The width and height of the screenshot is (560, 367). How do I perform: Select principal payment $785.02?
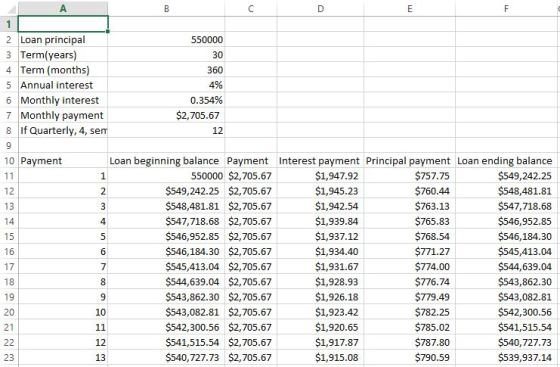[x=410, y=327]
